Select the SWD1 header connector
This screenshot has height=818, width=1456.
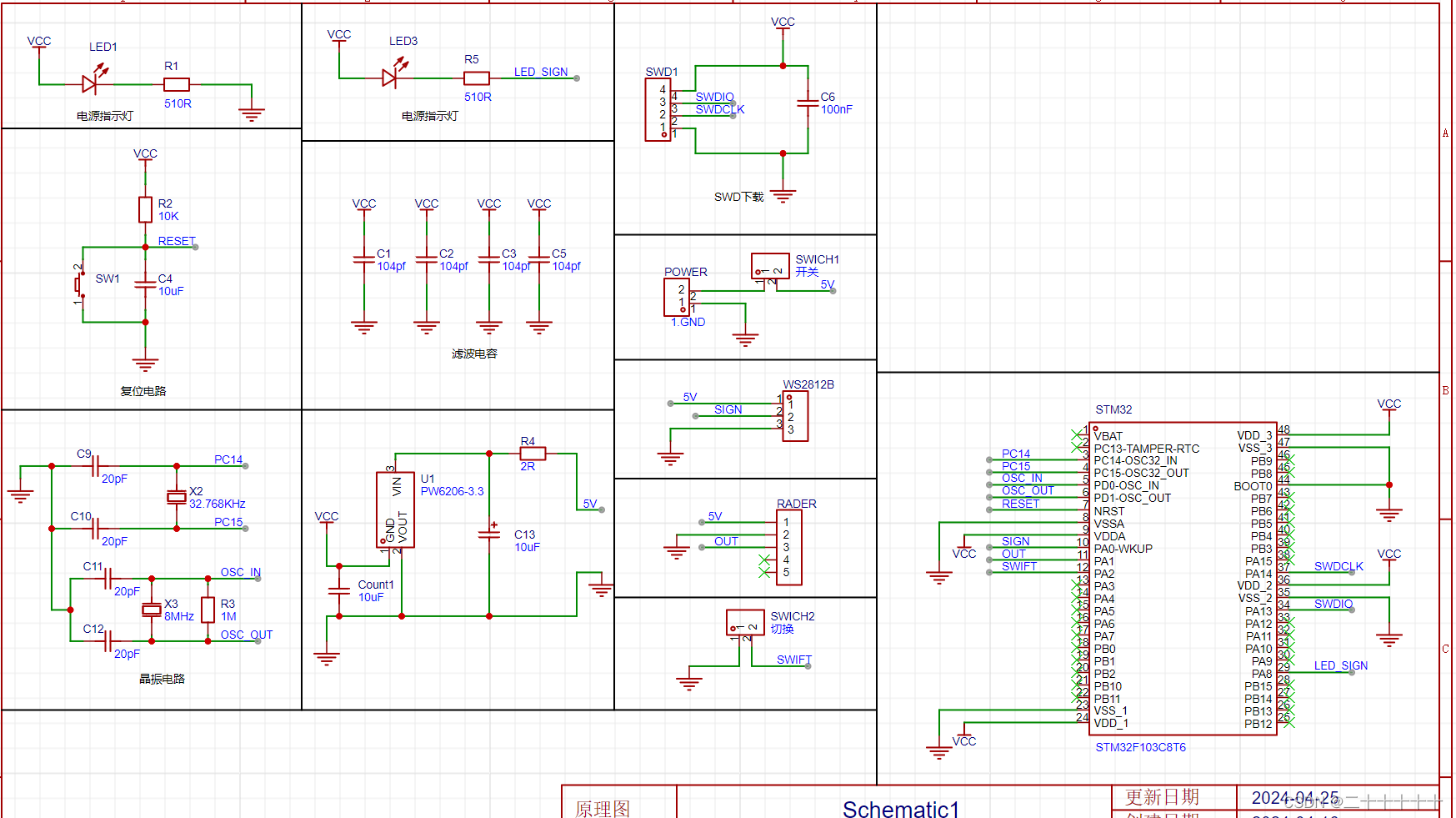658,110
